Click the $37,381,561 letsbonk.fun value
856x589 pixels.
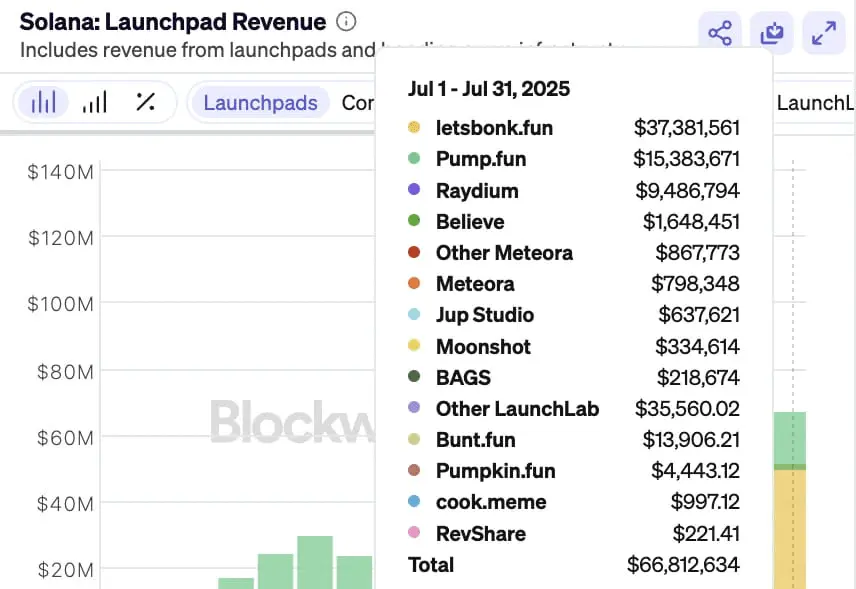click(687, 128)
